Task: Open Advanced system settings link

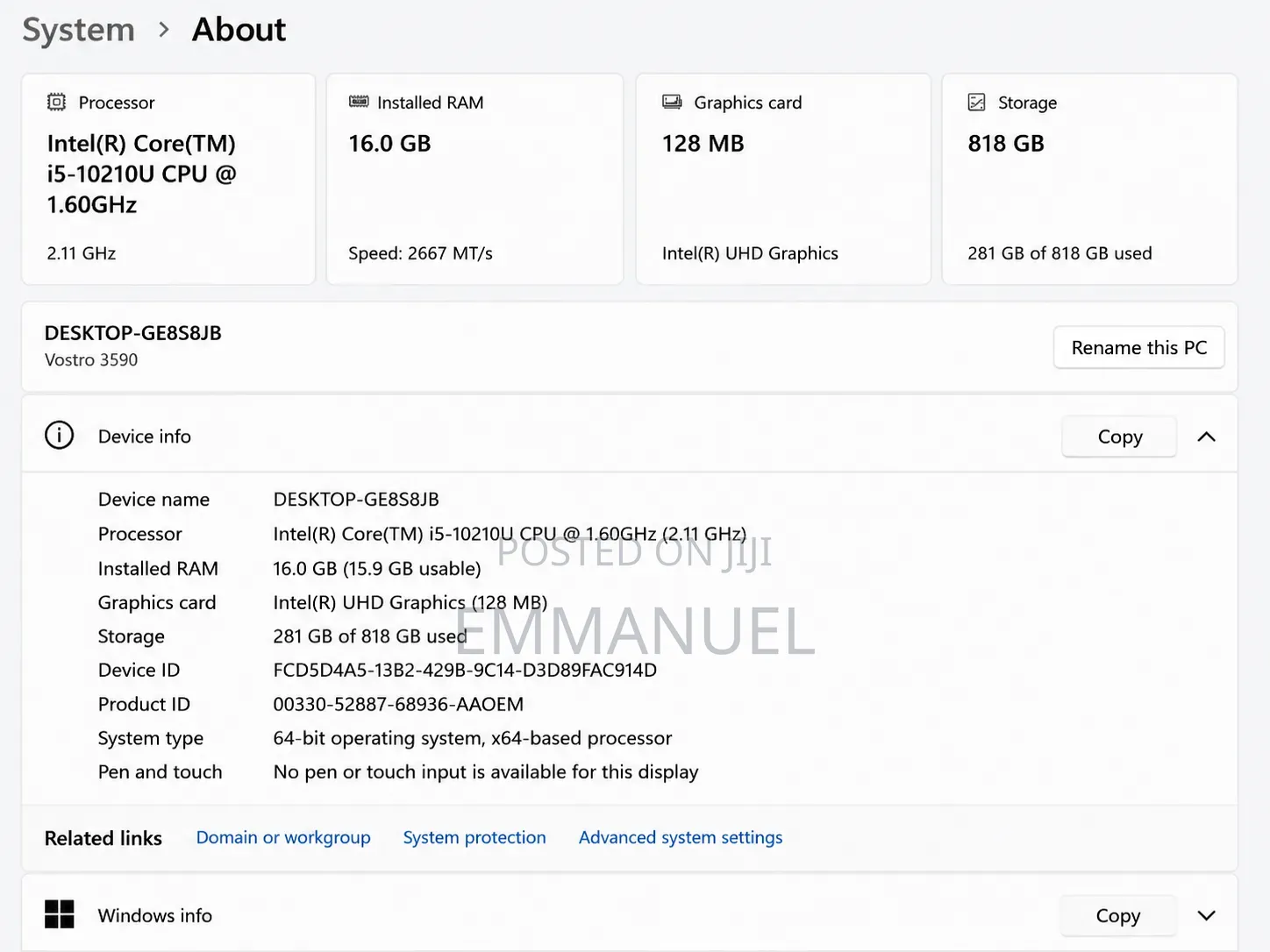Action: pyautogui.click(x=681, y=837)
